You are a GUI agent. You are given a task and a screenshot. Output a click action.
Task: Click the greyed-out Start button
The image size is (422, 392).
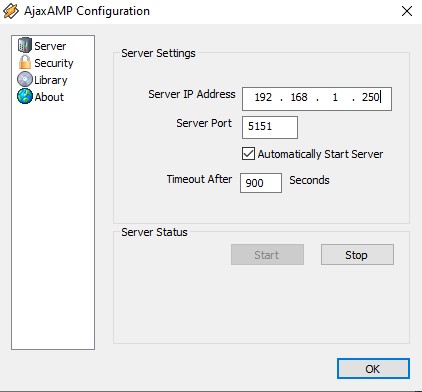coord(267,255)
